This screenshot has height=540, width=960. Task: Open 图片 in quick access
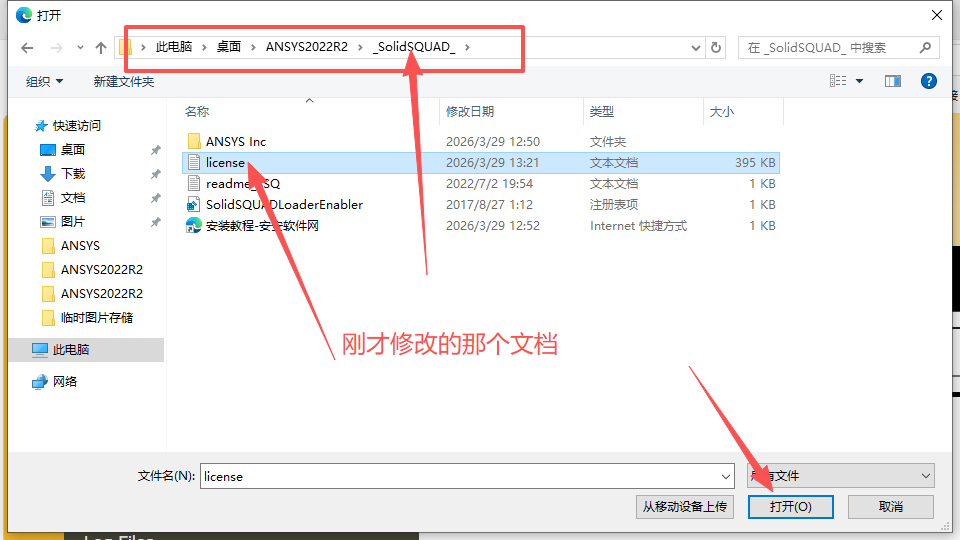(x=73, y=222)
